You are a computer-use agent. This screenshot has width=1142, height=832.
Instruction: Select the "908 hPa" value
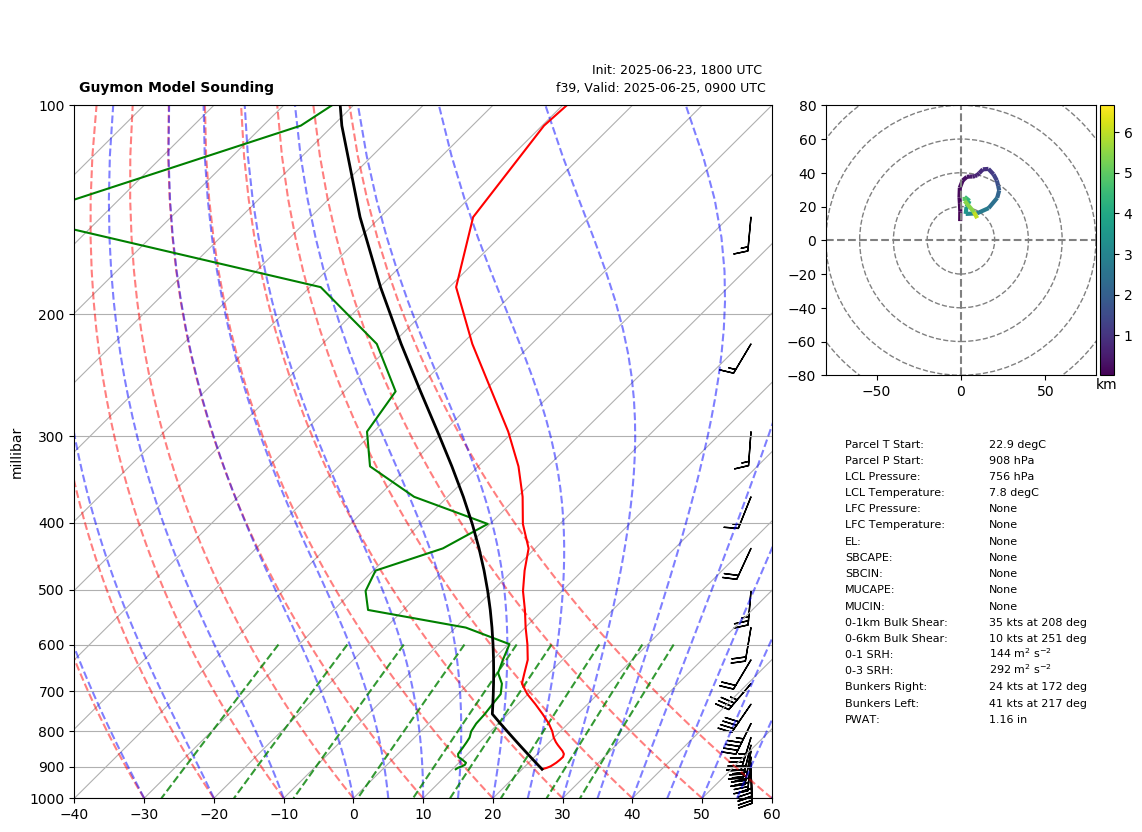[1012, 460]
